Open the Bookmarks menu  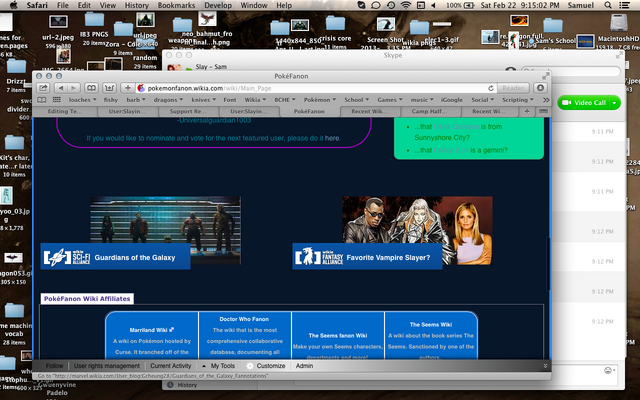point(176,5)
